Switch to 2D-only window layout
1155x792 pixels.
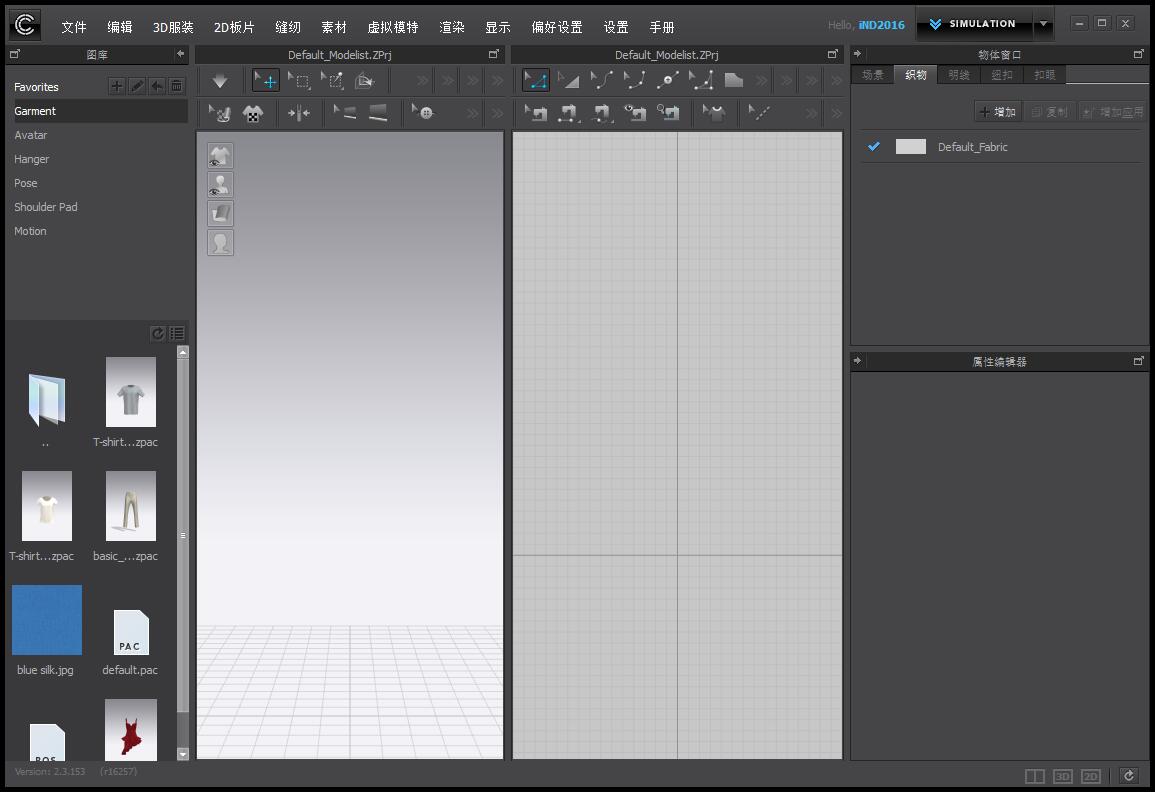(1090, 776)
